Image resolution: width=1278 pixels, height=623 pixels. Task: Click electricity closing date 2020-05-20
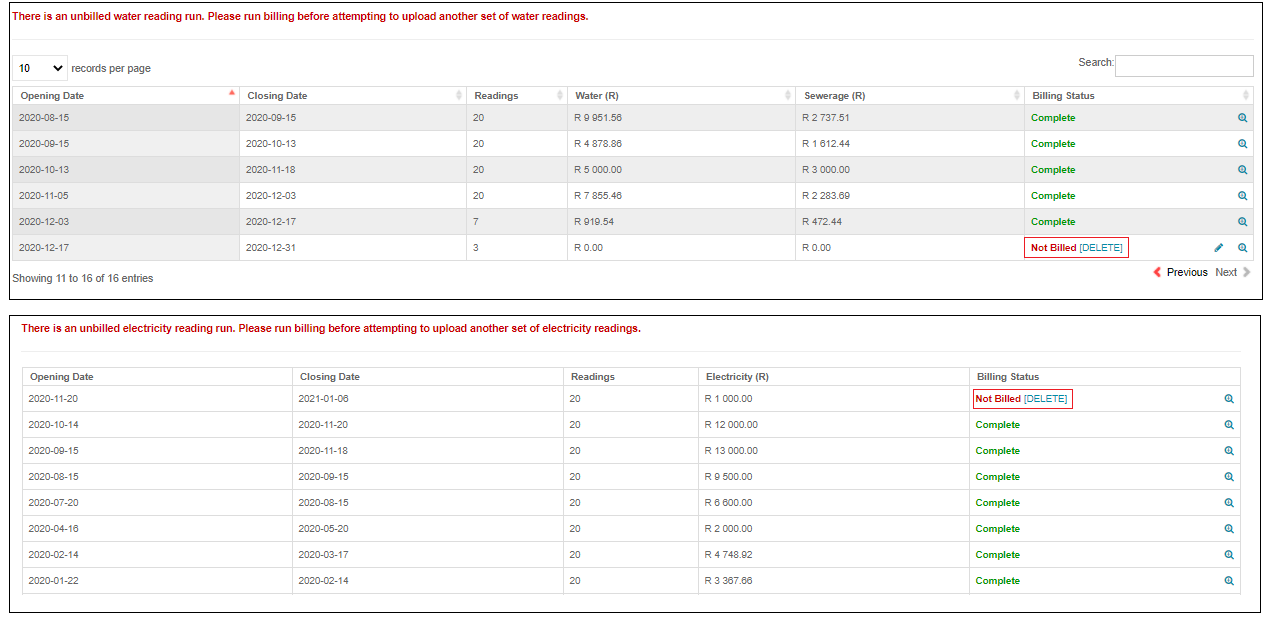pos(323,529)
